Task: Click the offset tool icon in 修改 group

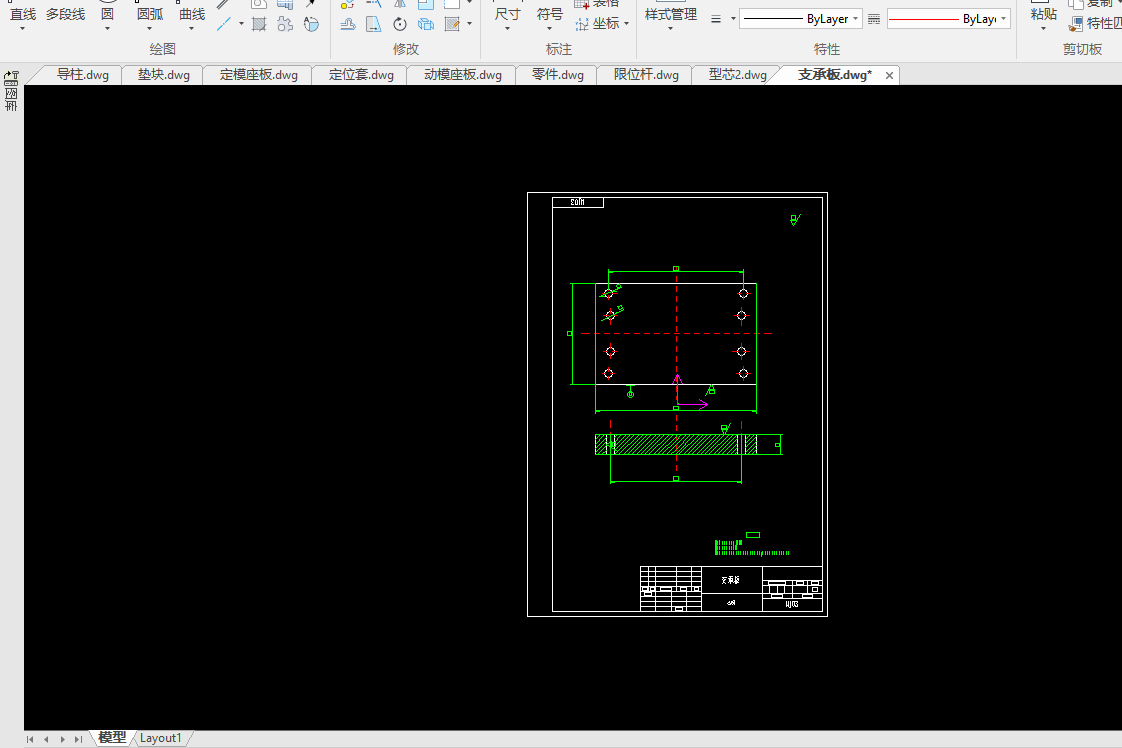Action: point(348,24)
